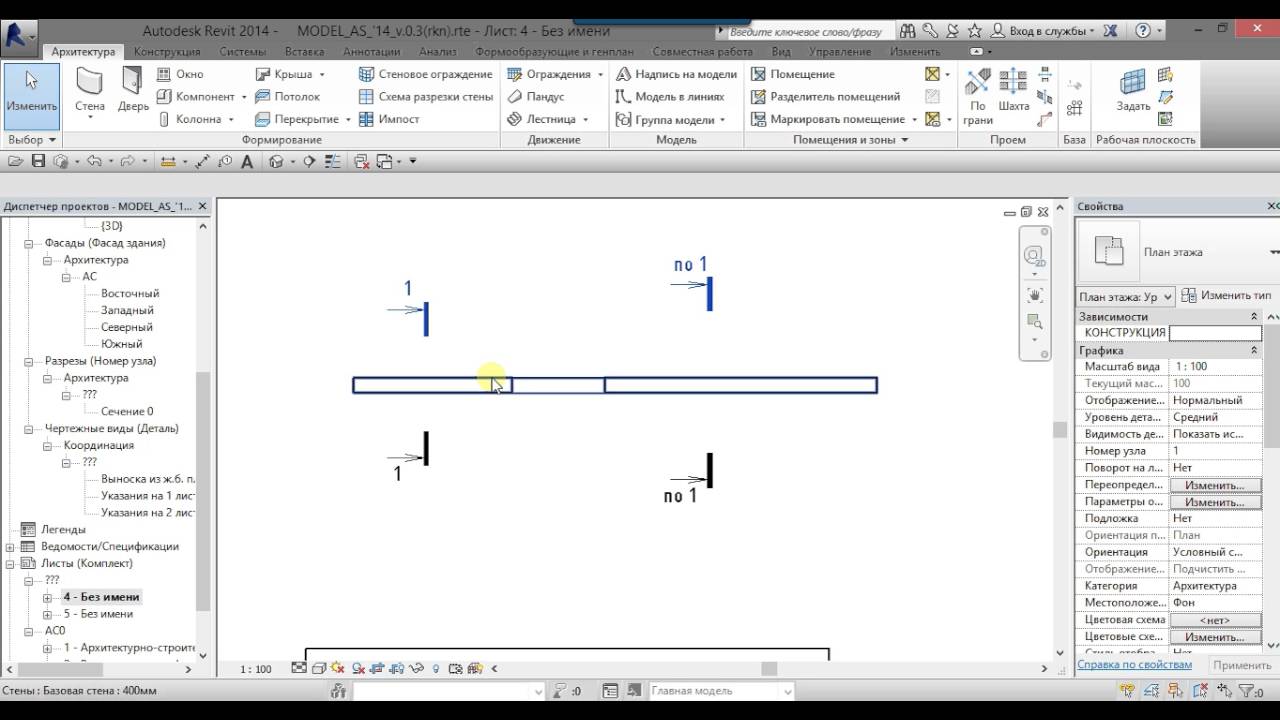This screenshot has width=1280, height=720.
Task: Open the Ограждения railing dropdown
Action: (600, 74)
